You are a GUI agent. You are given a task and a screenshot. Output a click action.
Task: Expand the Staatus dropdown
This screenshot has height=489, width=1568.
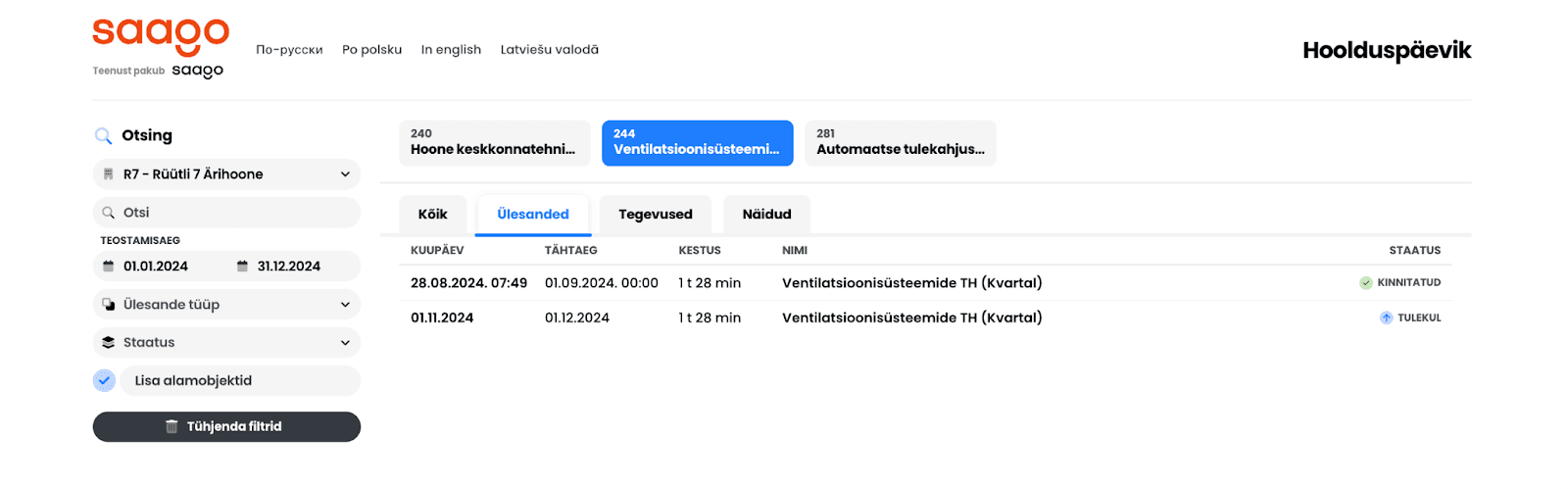click(x=226, y=343)
